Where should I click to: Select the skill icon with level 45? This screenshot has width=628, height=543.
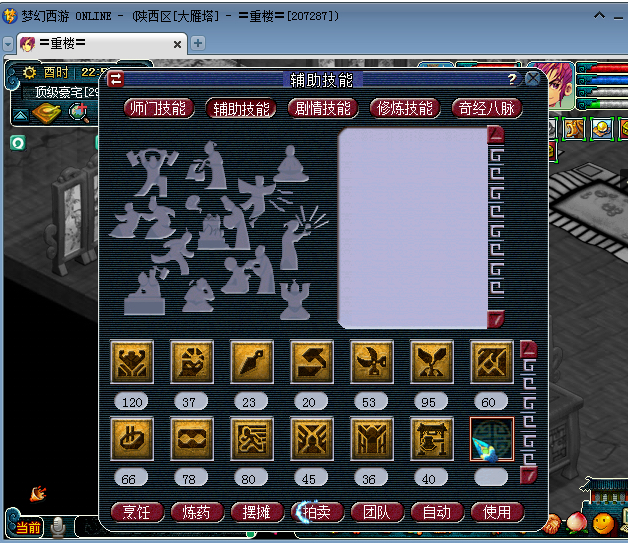[x=312, y=438]
